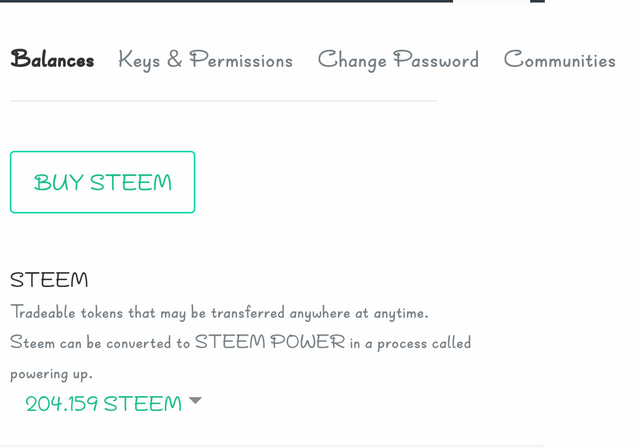Click the "powering up." text
Viewport: 640px width, 447px height.
(x=51, y=373)
